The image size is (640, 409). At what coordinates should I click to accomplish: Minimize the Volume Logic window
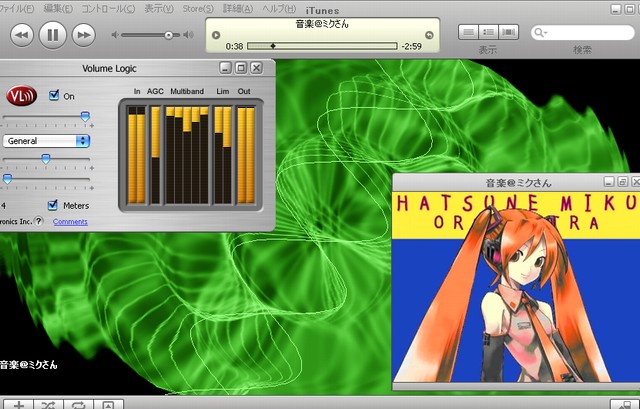click(x=226, y=68)
